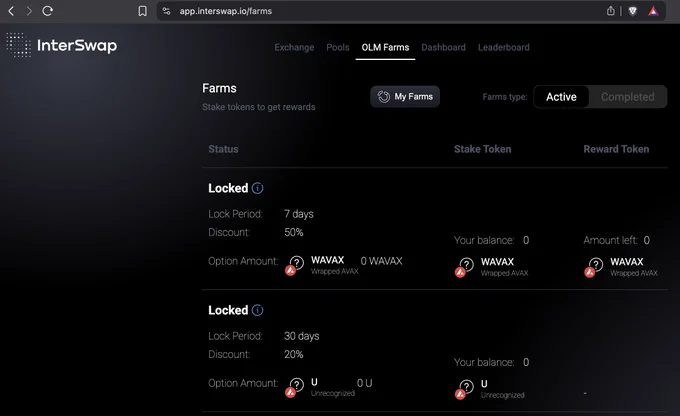Click the '0 WAVAX' option amount

[x=382, y=261]
